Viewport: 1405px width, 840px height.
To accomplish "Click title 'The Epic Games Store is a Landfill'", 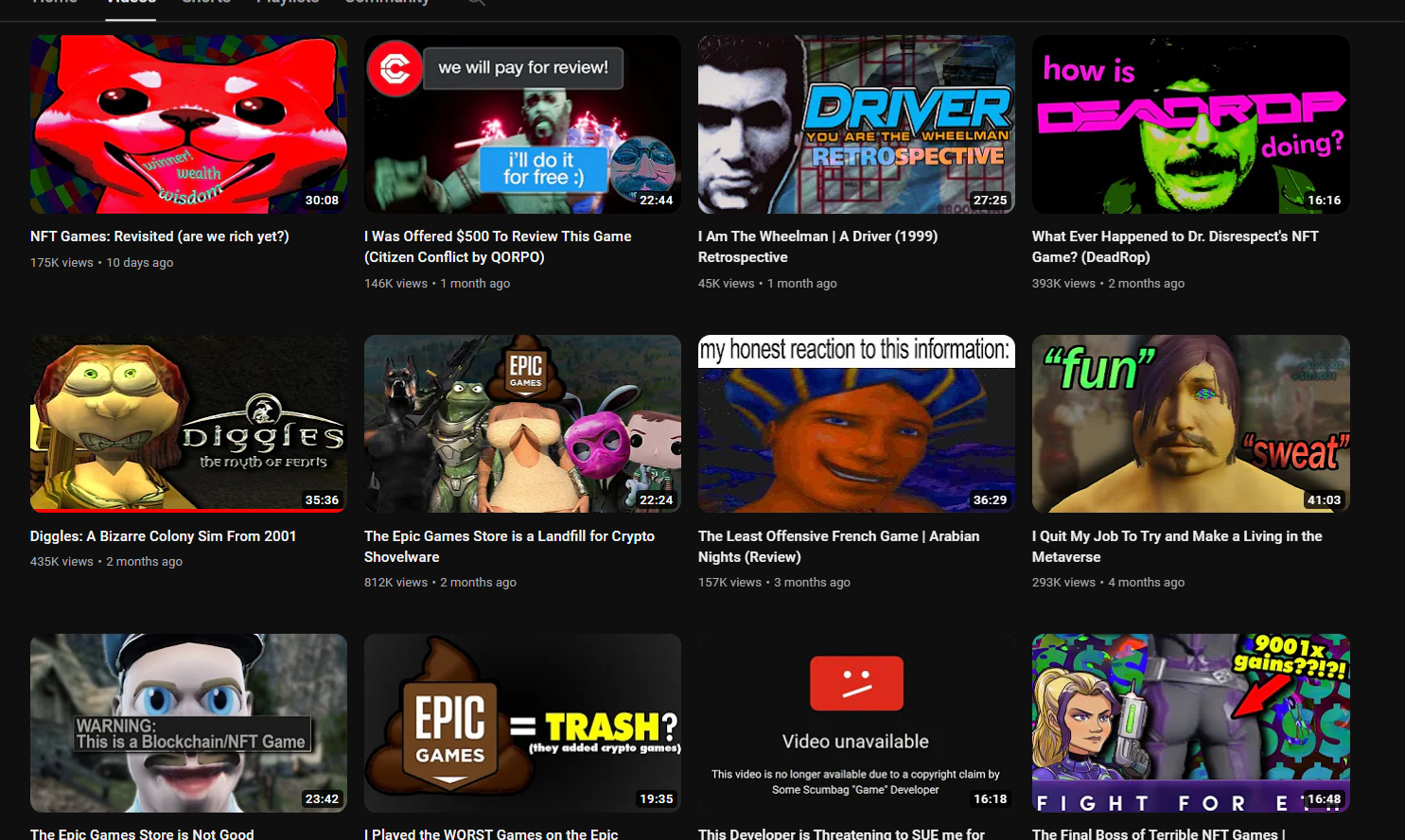I will point(509,547).
